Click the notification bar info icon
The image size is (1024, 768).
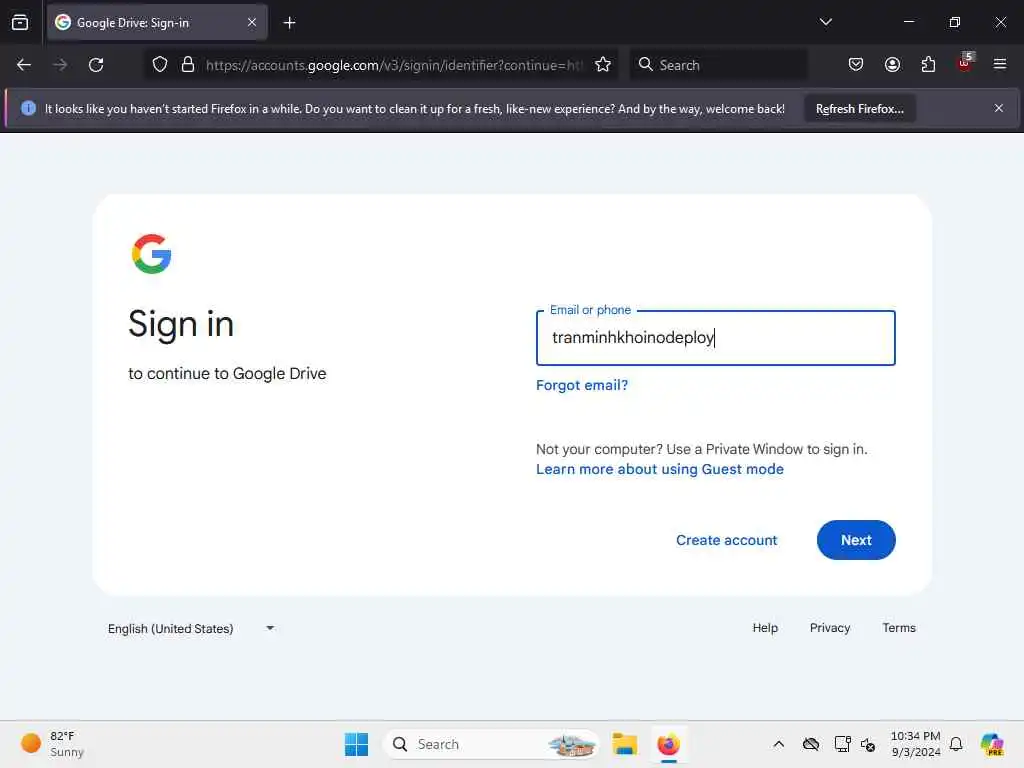click(x=28, y=108)
